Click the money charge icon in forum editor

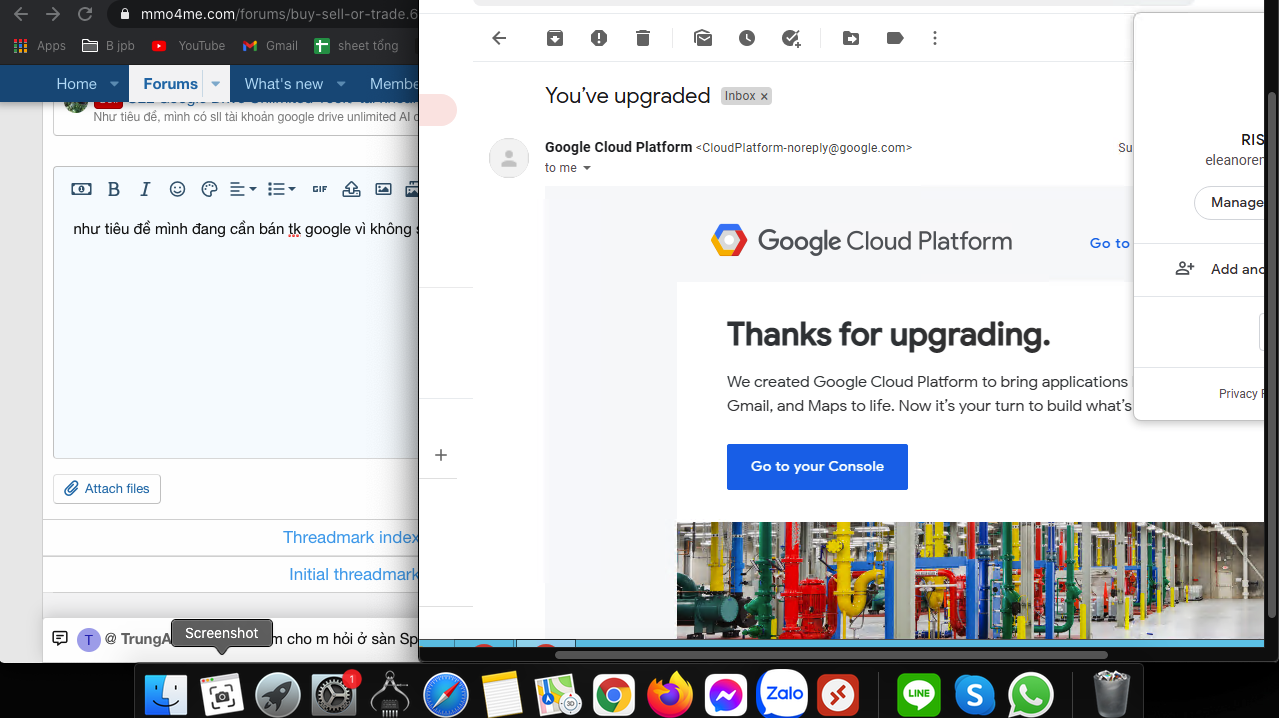tap(82, 189)
